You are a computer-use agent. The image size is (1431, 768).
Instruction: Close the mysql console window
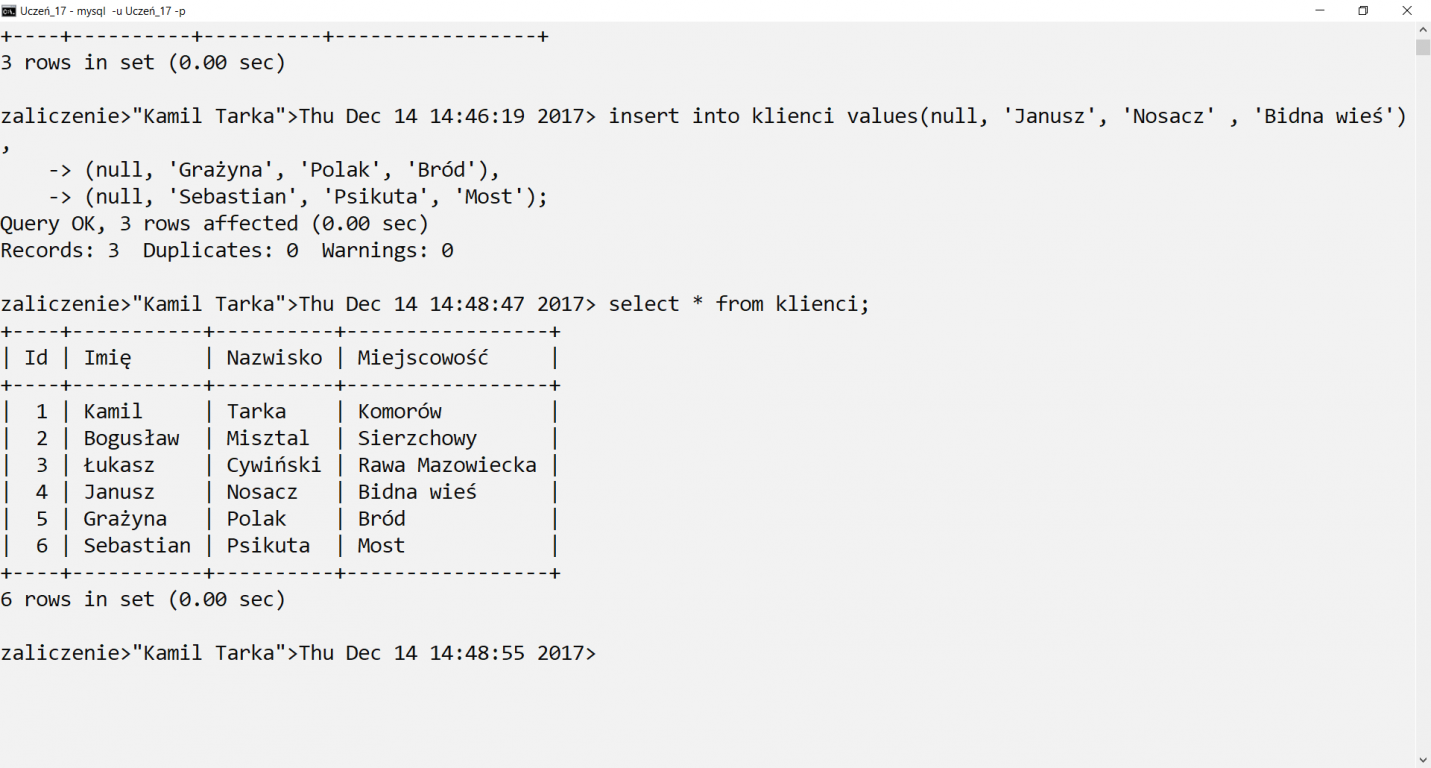click(1408, 10)
